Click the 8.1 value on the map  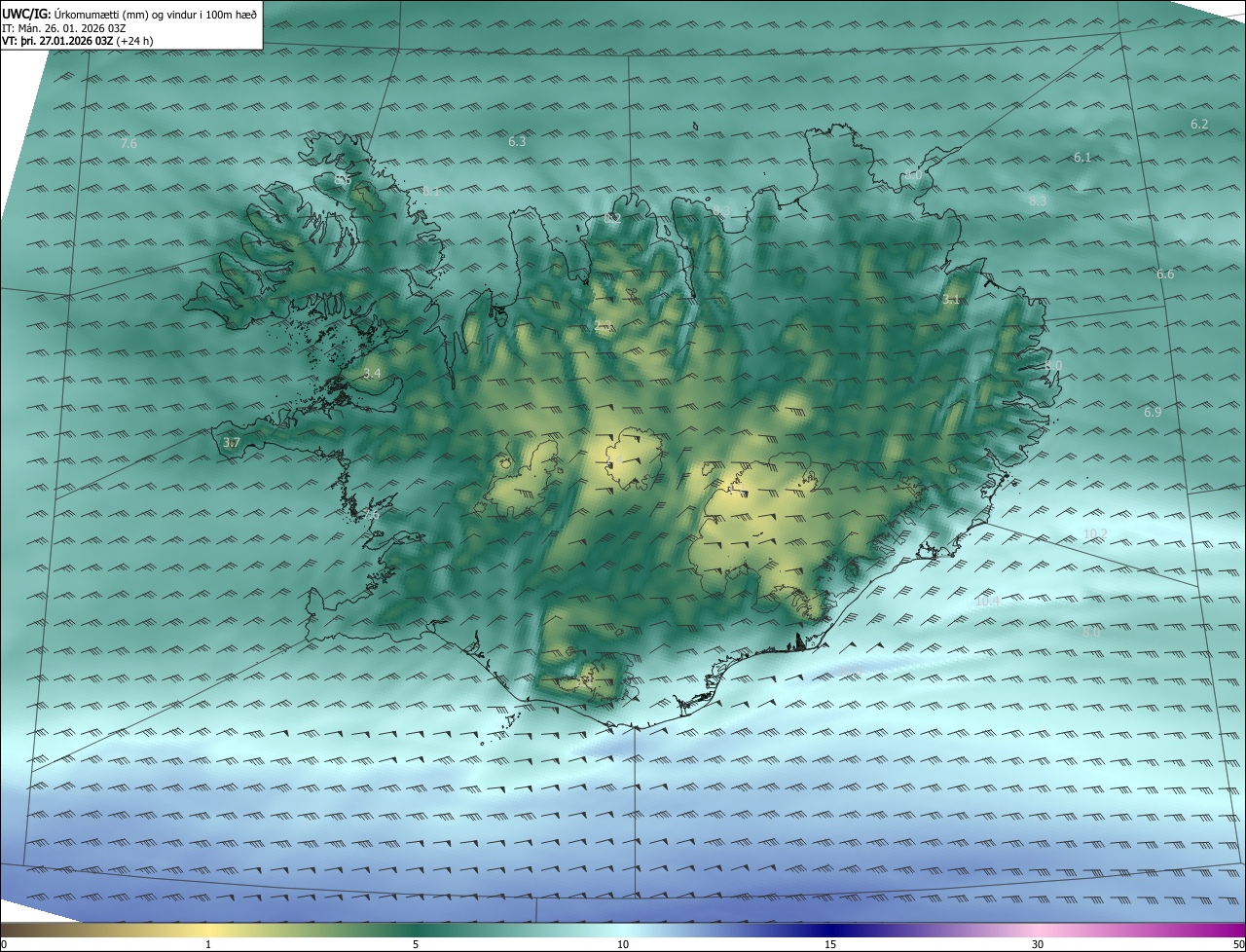[x=431, y=192]
